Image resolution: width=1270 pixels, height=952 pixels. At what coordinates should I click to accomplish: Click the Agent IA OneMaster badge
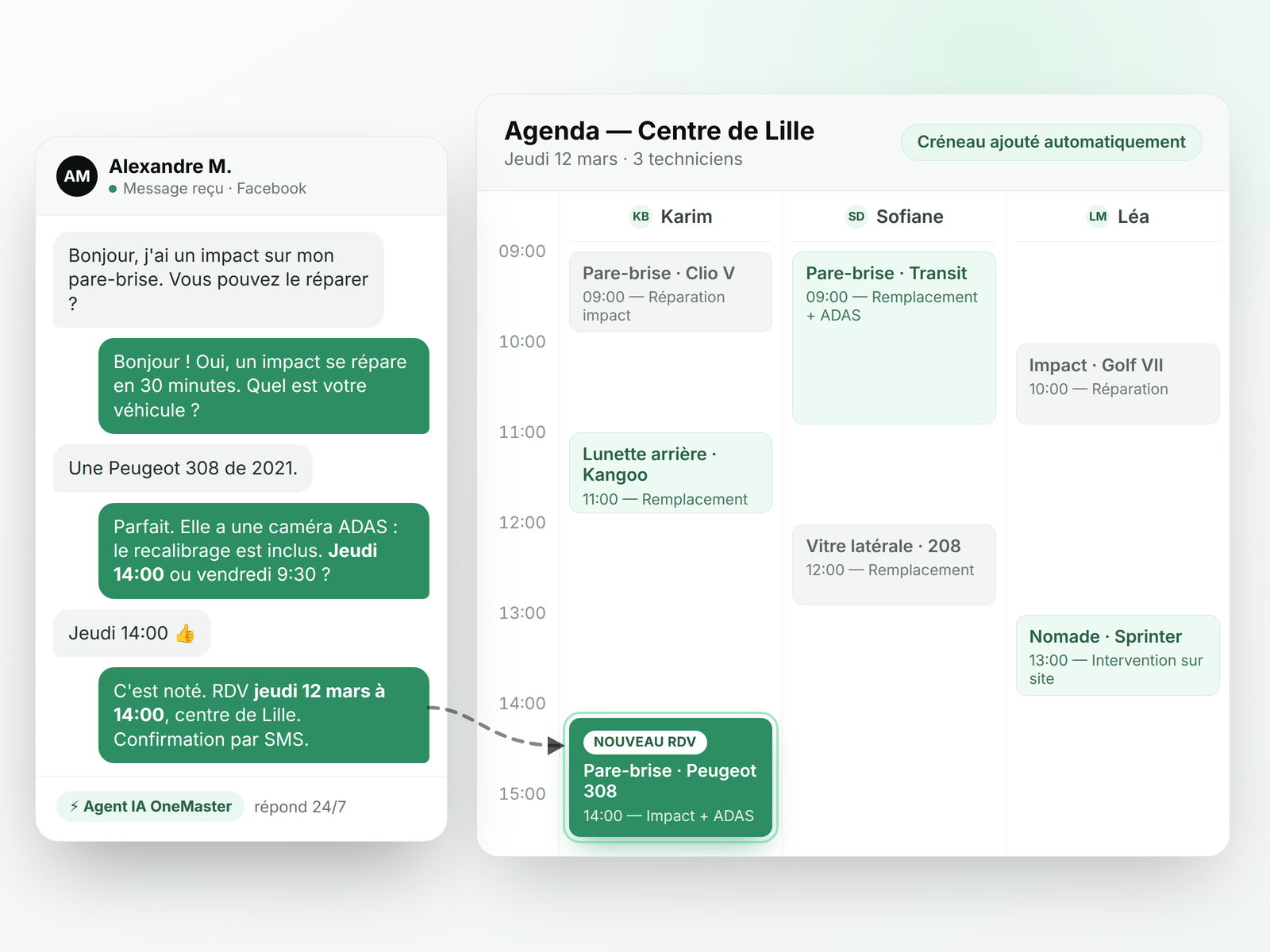tap(150, 806)
